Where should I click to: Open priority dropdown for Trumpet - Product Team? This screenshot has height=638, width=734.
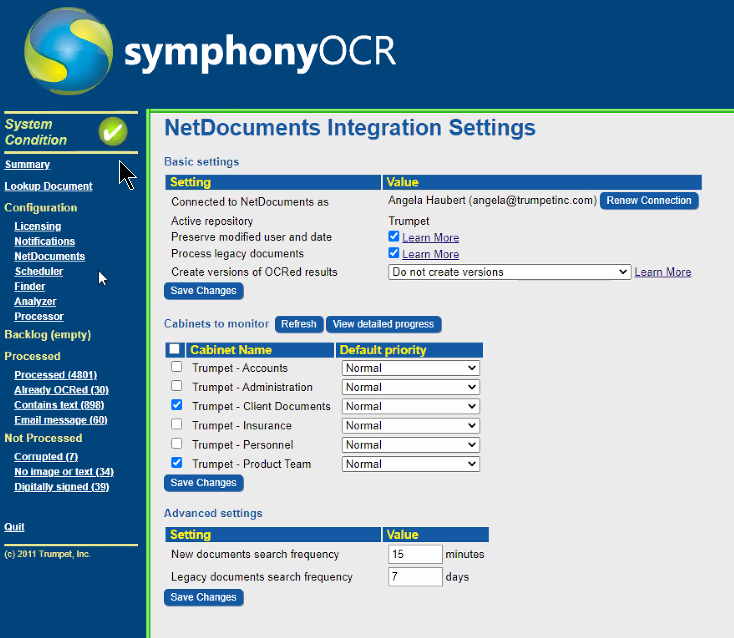411,464
